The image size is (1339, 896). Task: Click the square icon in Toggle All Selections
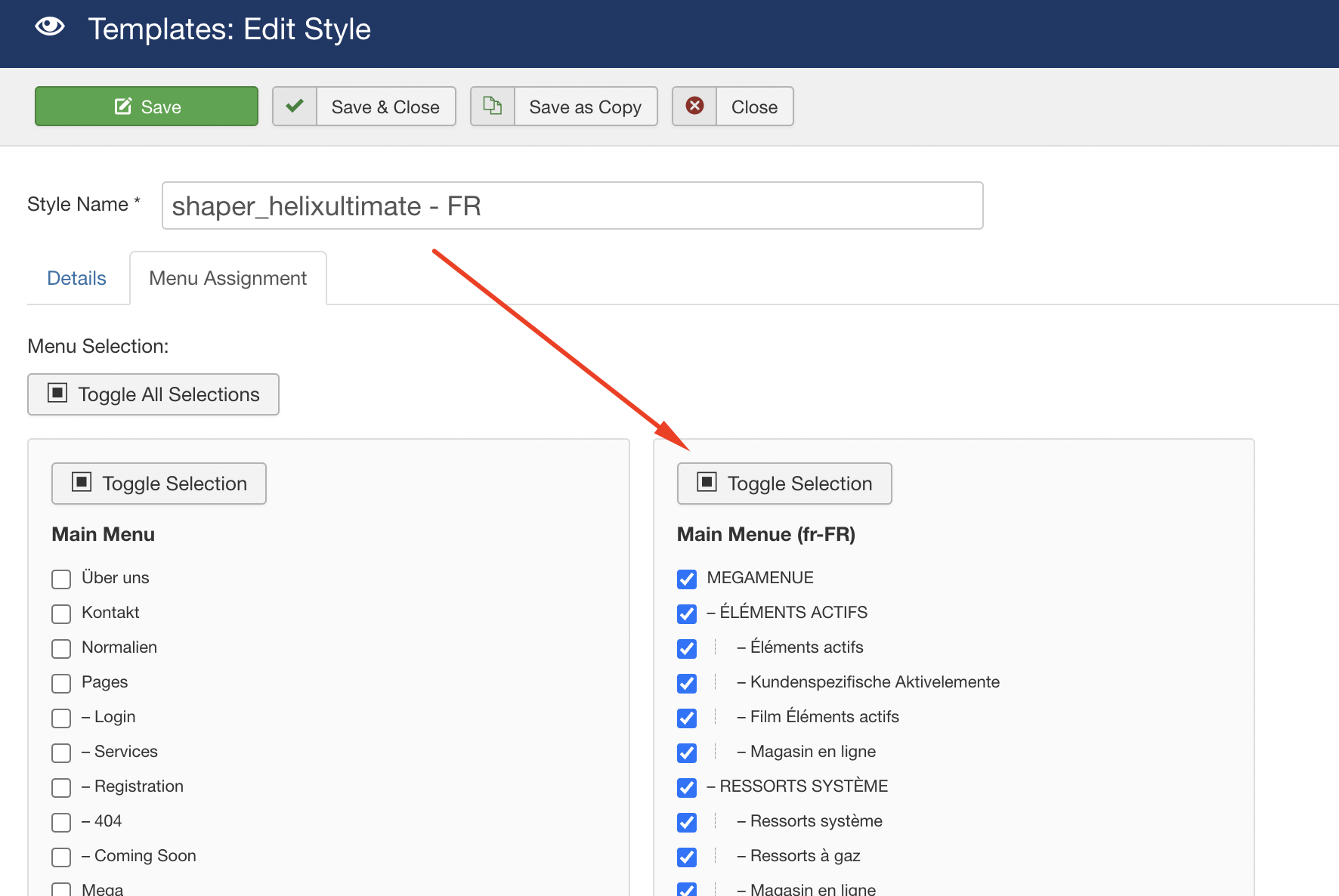click(57, 393)
